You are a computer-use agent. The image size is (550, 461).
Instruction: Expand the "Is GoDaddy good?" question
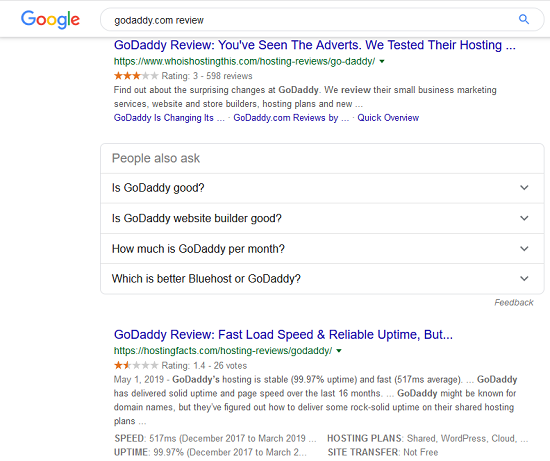(x=322, y=188)
